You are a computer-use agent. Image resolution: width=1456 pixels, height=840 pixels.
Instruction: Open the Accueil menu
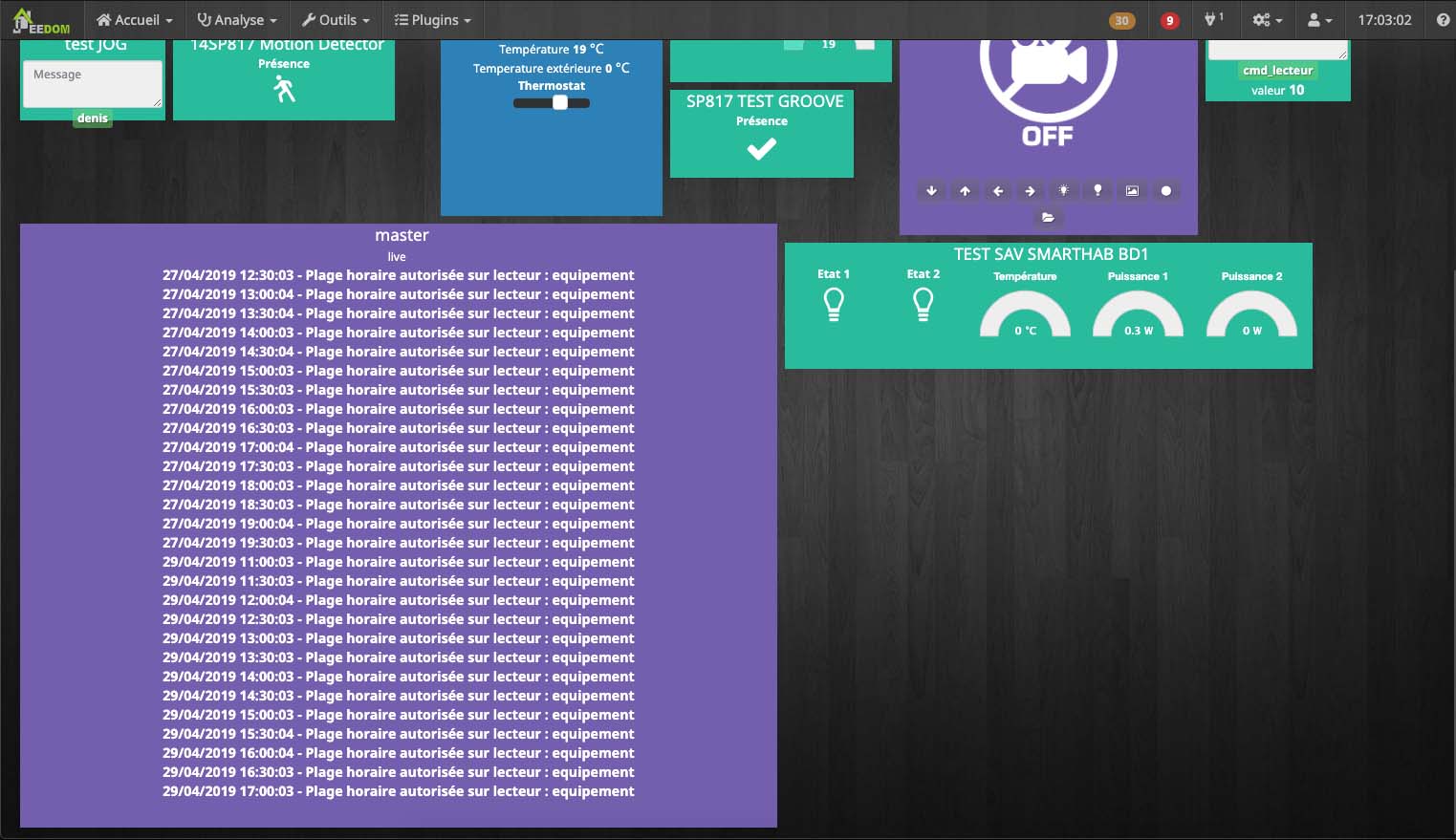coord(135,20)
